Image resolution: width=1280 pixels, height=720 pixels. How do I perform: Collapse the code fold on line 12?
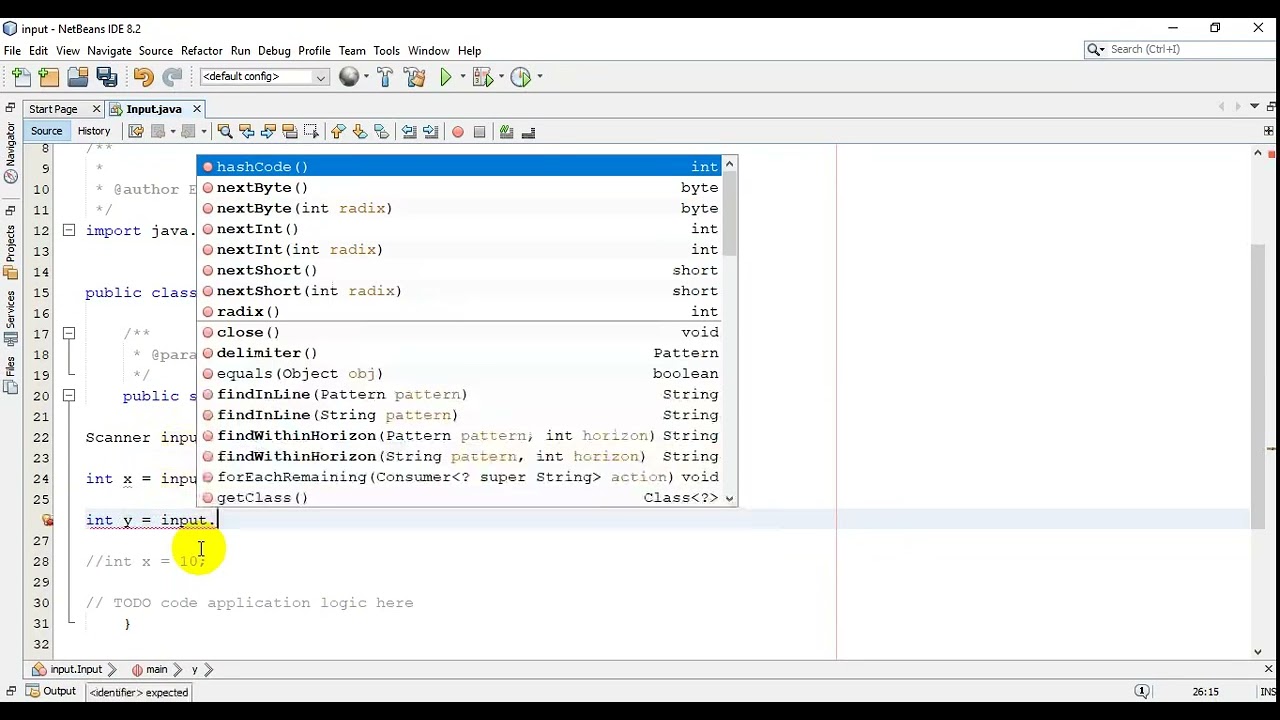point(69,231)
